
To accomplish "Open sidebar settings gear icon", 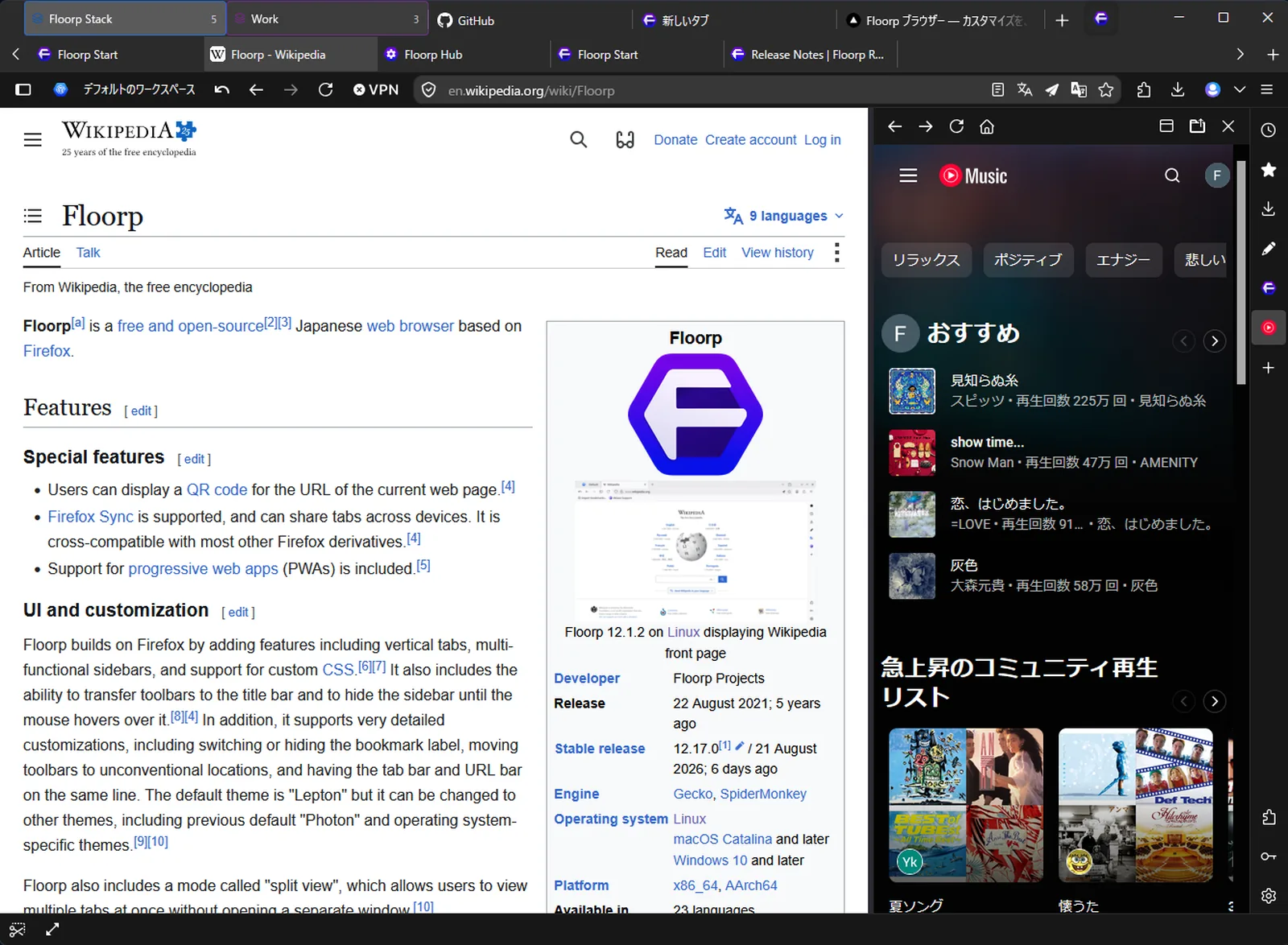I will 1269,896.
